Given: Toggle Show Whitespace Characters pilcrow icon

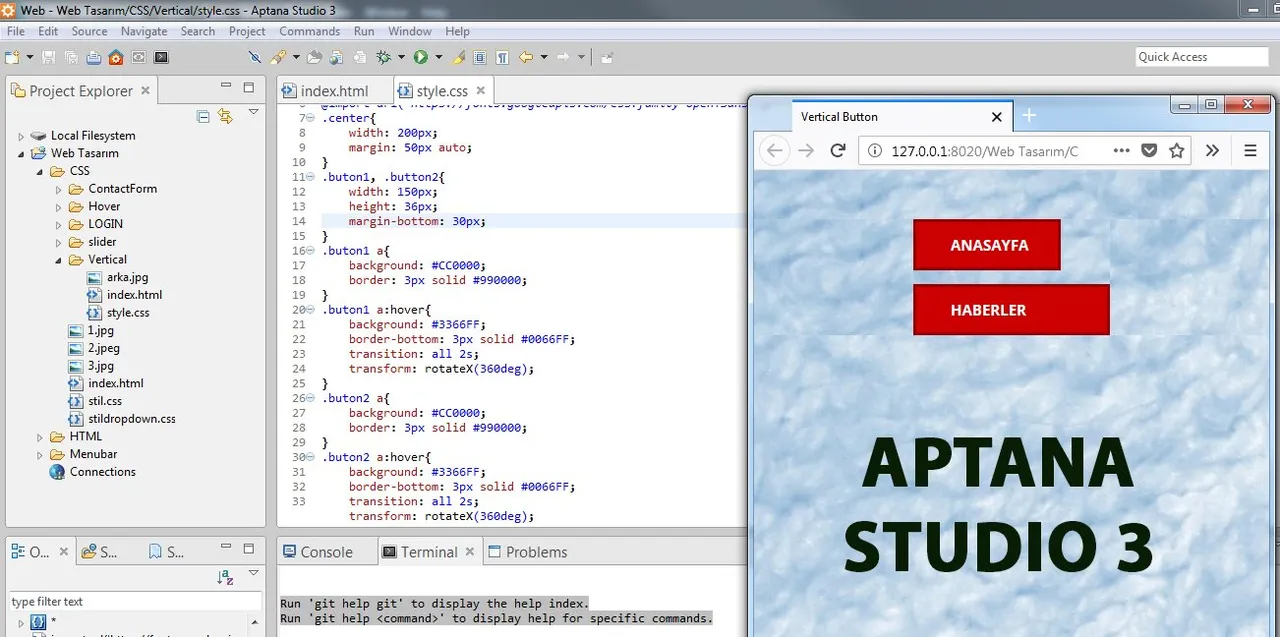Looking at the screenshot, I should pyautogui.click(x=503, y=57).
